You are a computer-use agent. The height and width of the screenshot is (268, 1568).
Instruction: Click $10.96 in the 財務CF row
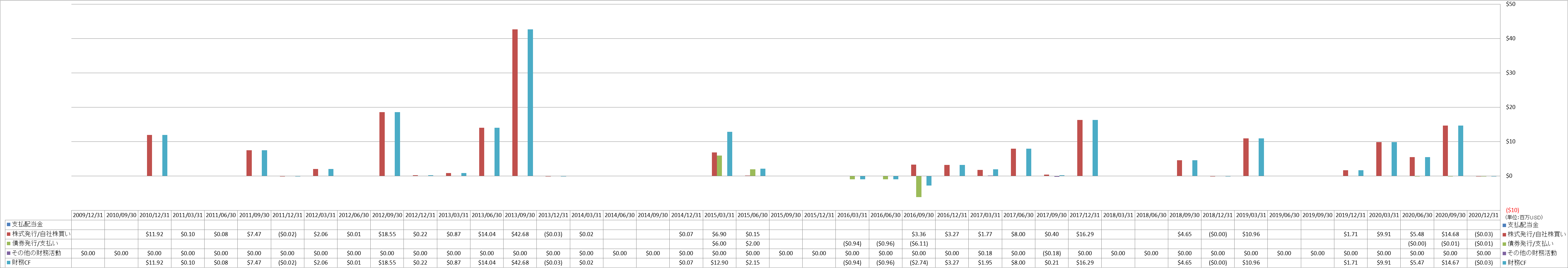pyautogui.click(x=1251, y=262)
